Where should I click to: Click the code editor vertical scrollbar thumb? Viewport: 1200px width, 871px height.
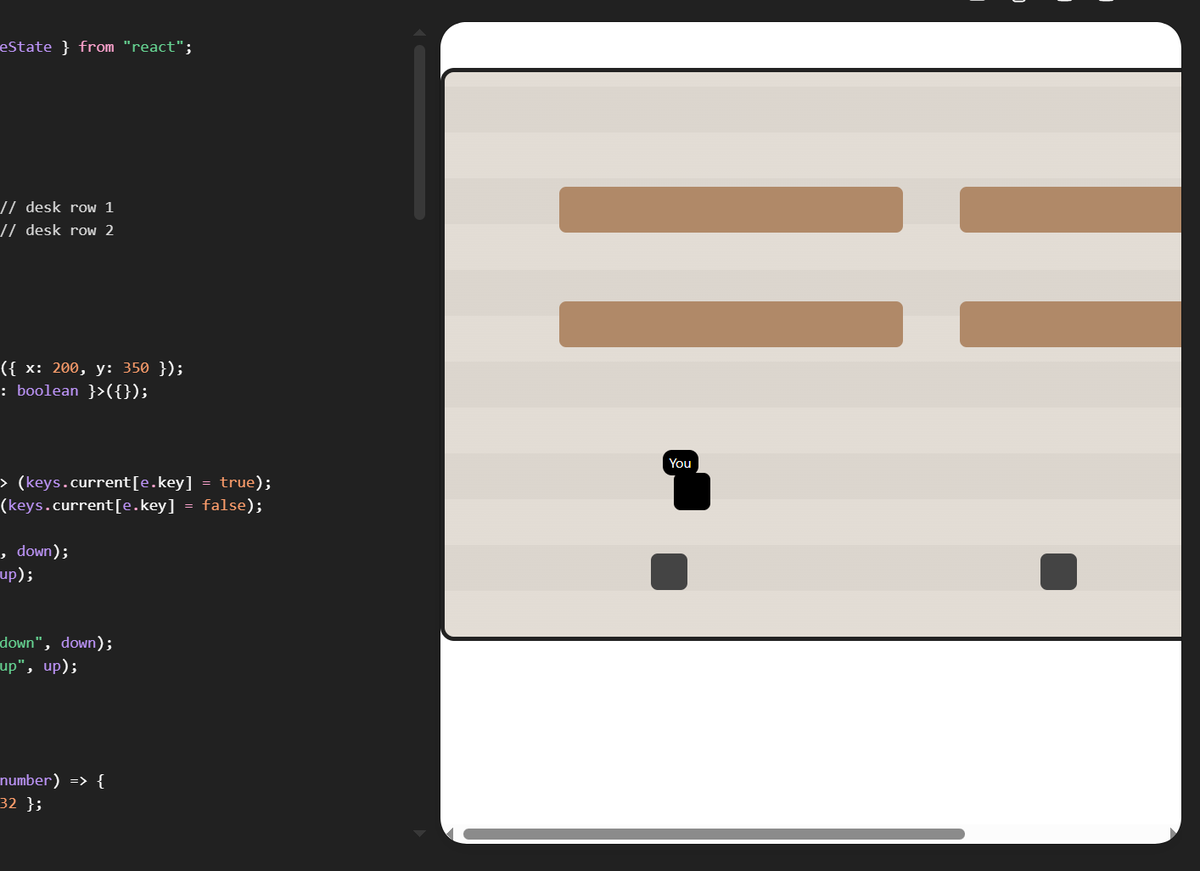420,131
